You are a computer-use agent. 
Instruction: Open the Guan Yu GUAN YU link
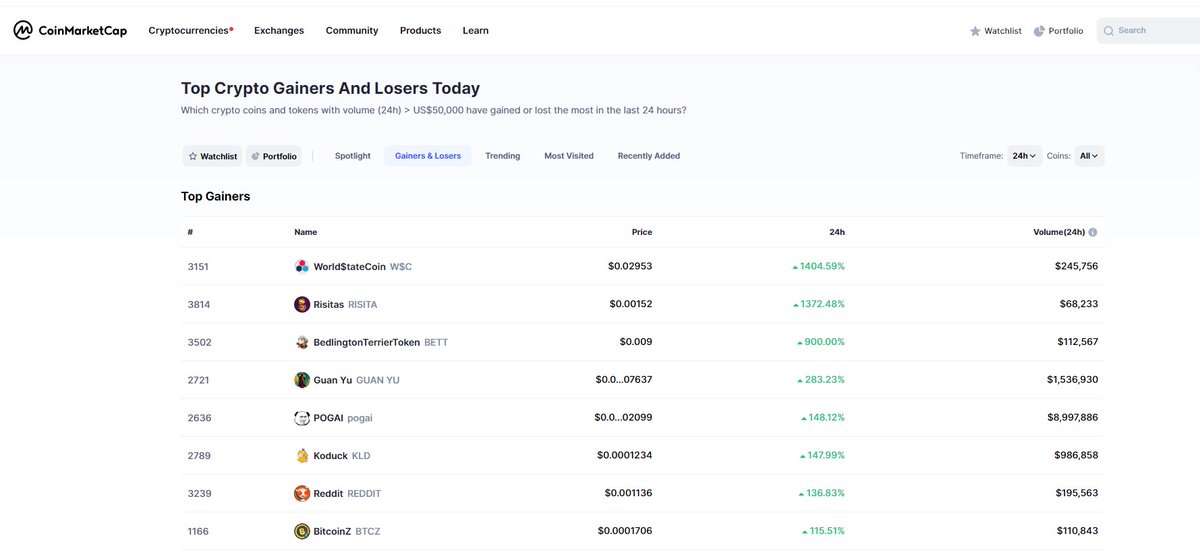pos(347,380)
